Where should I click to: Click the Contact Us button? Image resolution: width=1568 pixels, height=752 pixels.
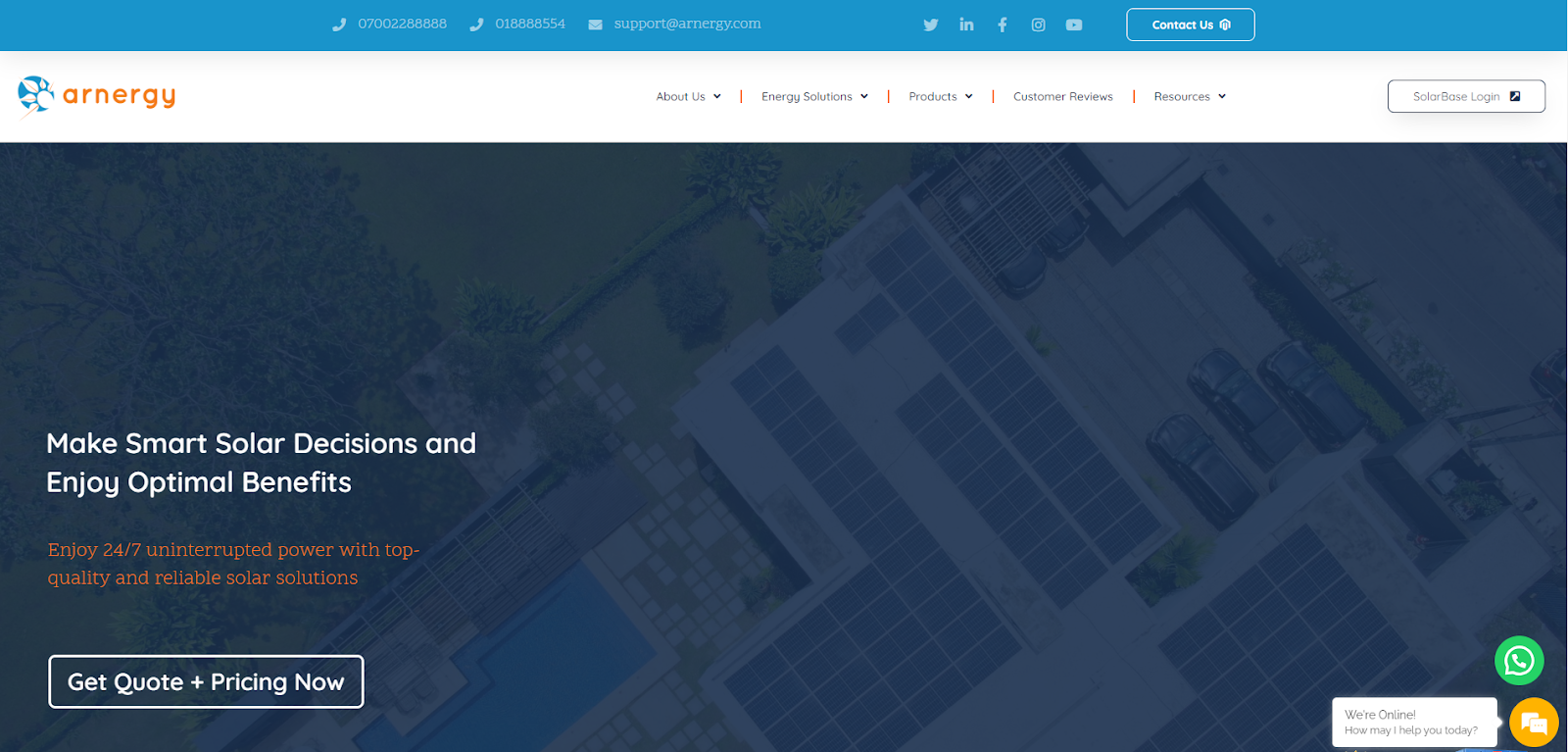[1190, 25]
